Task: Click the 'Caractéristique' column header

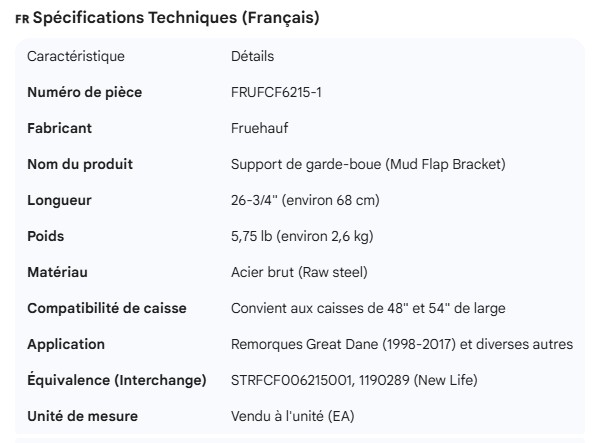Action: click(x=76, y=56)
